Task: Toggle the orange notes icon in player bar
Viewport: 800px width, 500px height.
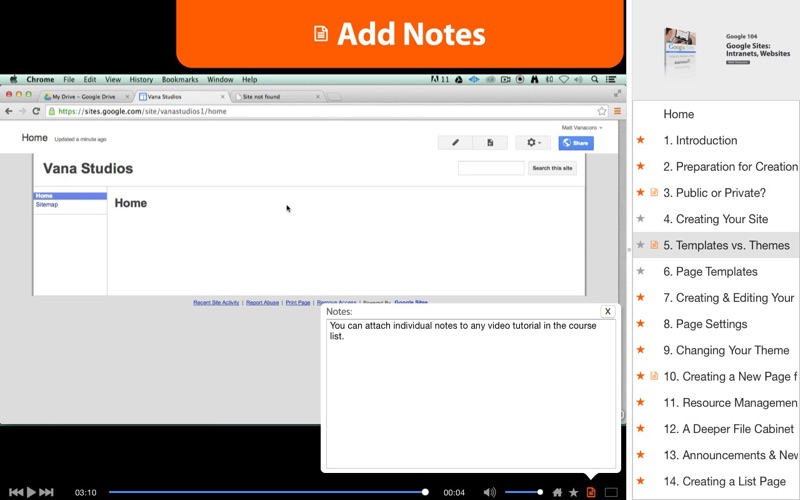Action: (x=591, y=492)
